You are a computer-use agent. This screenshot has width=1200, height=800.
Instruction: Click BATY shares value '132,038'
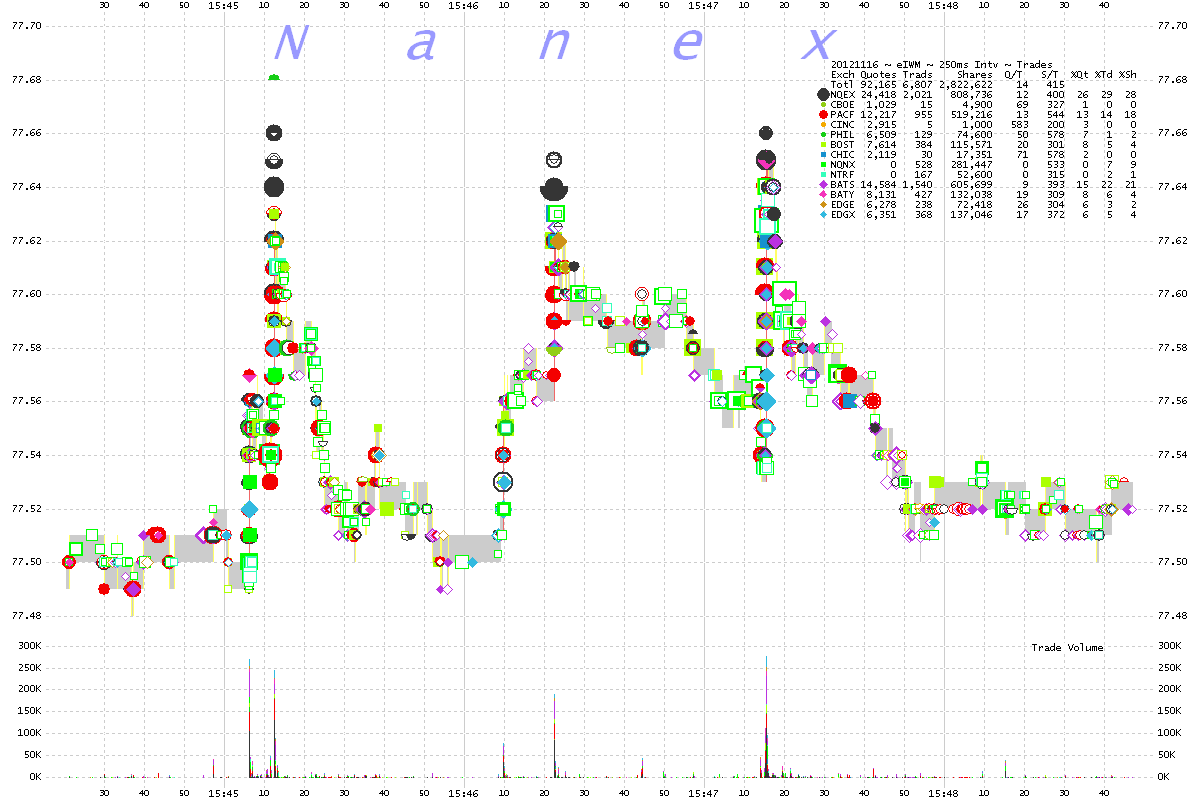coord(971,194)
